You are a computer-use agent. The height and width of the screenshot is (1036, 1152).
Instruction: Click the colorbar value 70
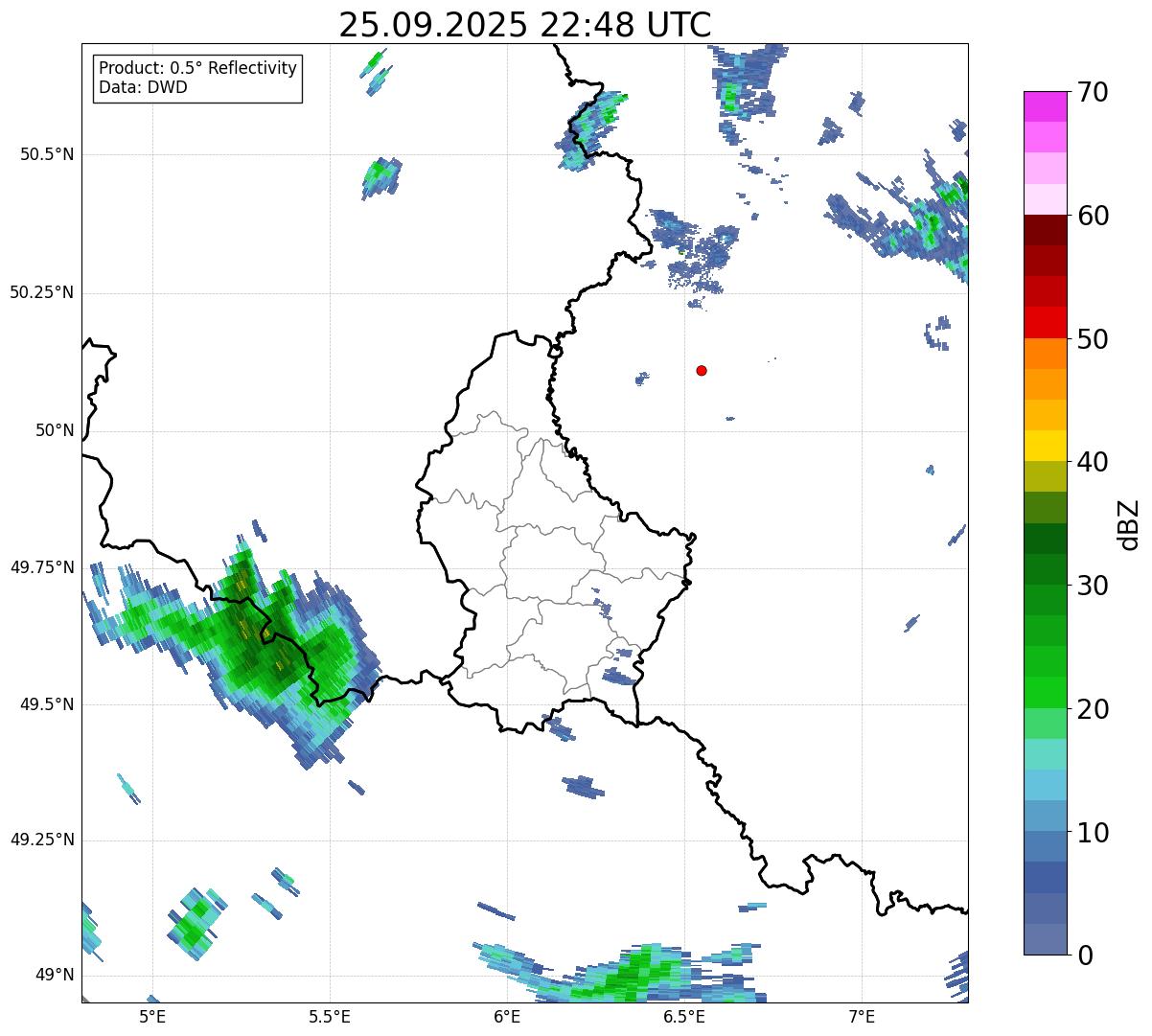(1093, 92)
